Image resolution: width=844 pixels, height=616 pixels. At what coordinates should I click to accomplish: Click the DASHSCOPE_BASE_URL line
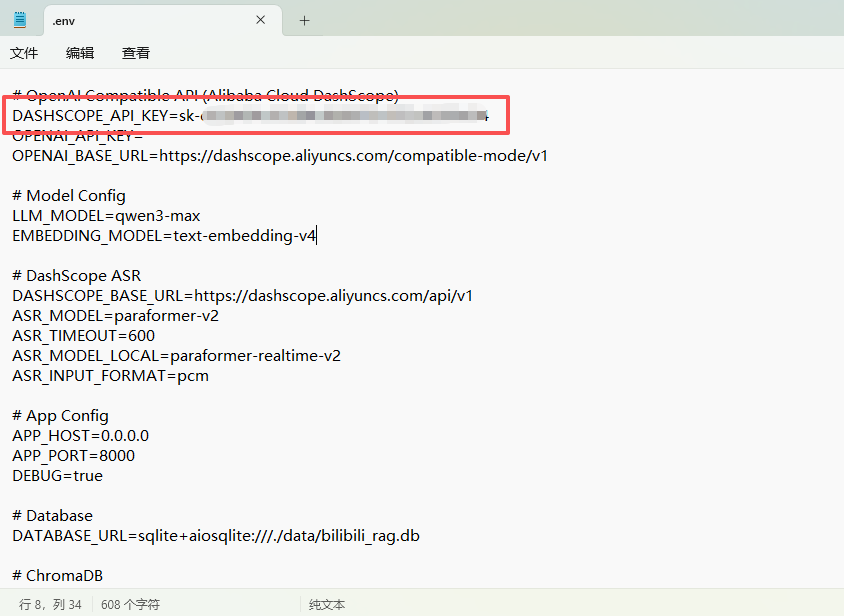coord(242,296)
